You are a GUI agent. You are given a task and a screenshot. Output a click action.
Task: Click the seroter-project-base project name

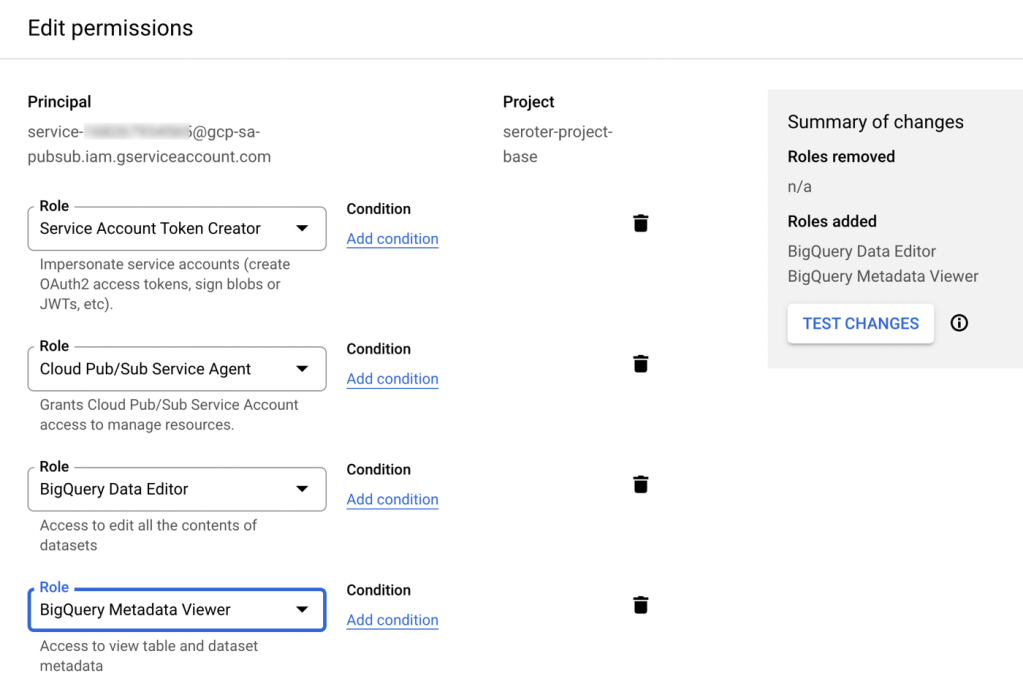coord(557,144)
